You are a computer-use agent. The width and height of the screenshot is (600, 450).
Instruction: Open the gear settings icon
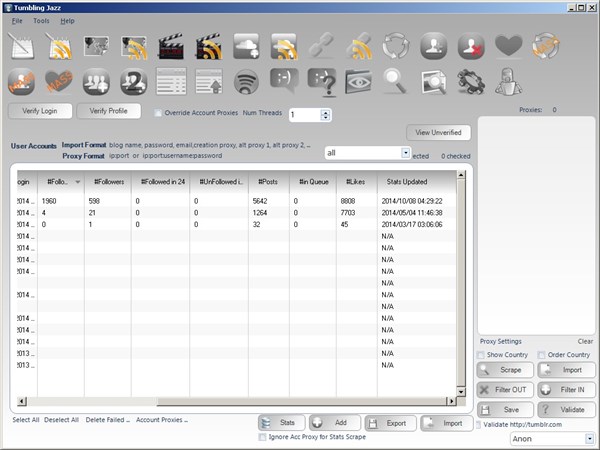tap(471, 82)
